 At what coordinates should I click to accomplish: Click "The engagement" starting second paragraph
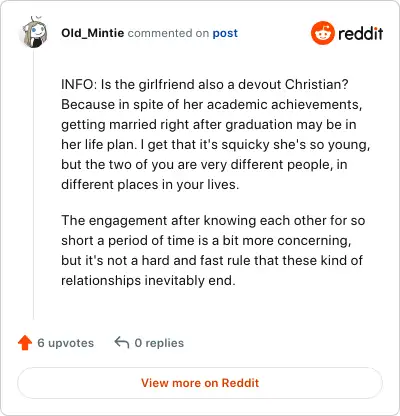(114, 221)
